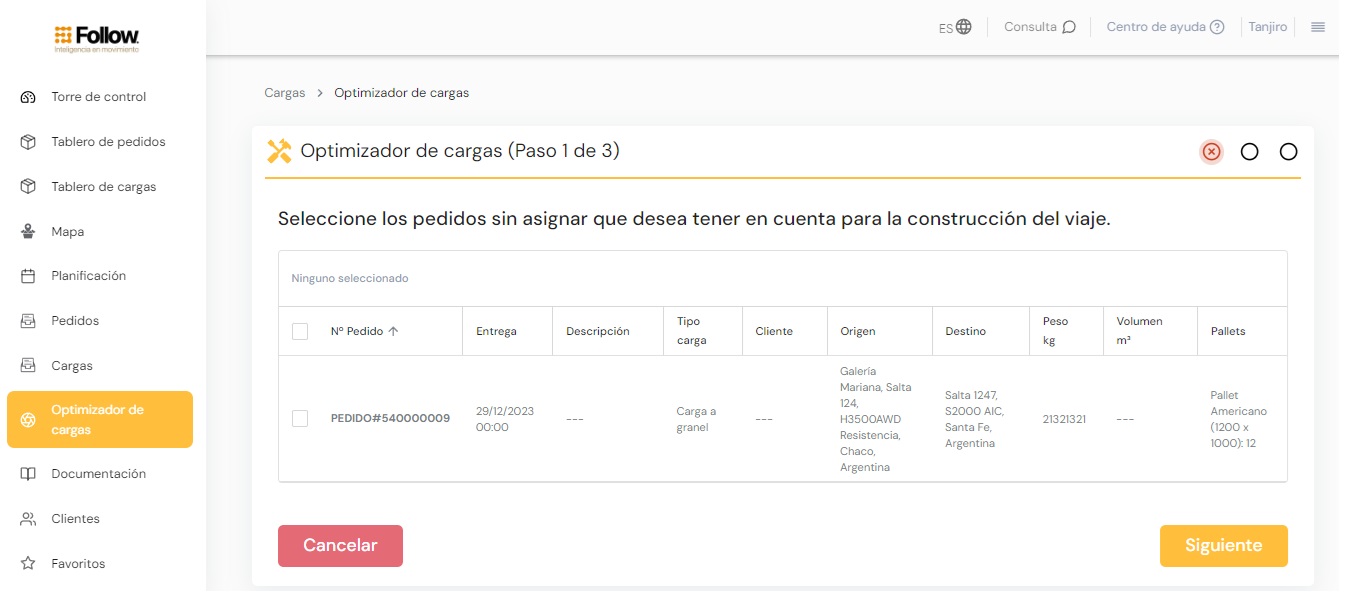Open the Planificación calendar icon
This screenshot has width=1348, height=600.
[28, 276]
